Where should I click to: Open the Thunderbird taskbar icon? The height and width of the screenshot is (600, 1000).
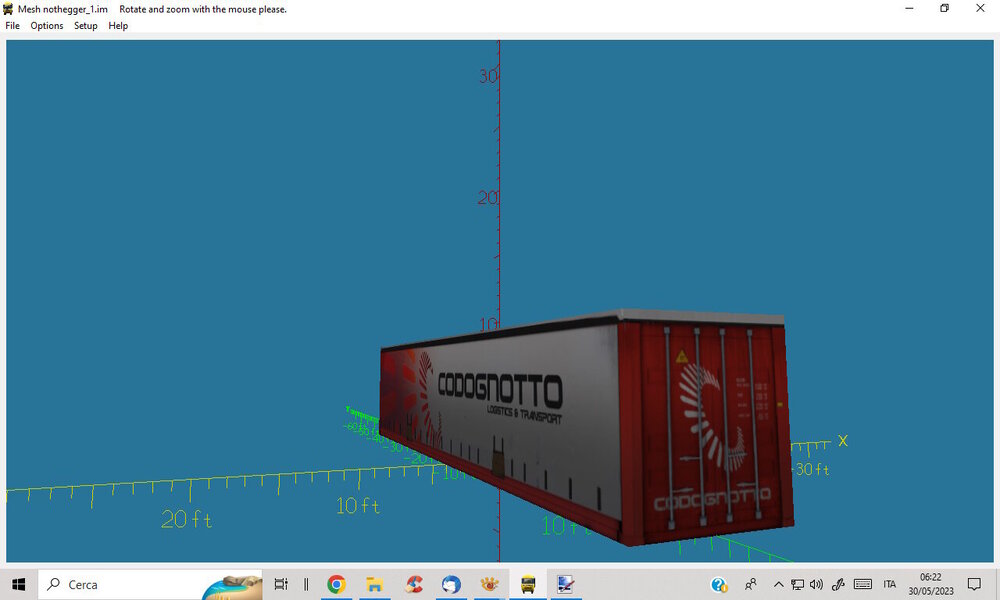point(452,584)
